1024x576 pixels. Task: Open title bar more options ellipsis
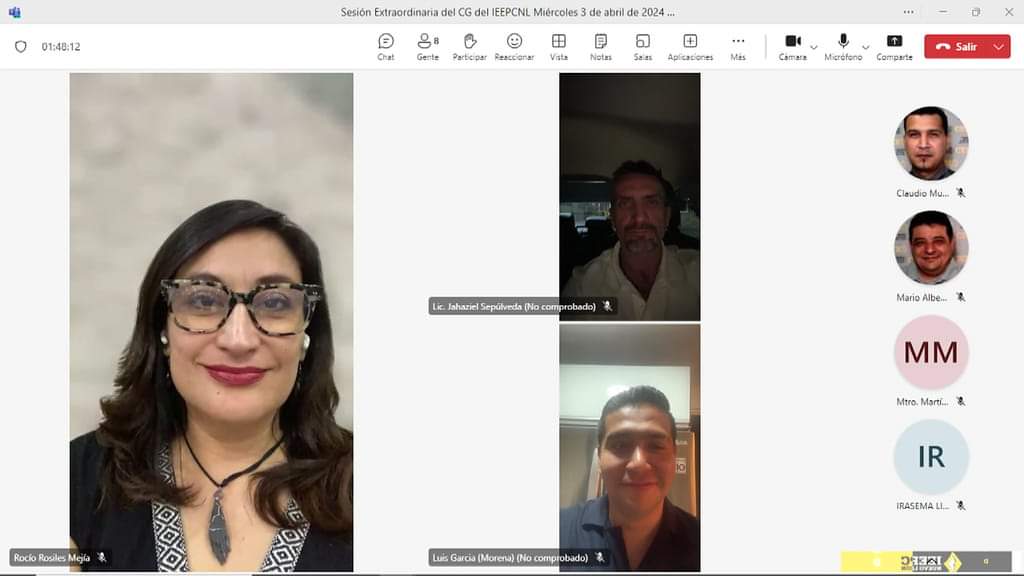click(908, 12)
